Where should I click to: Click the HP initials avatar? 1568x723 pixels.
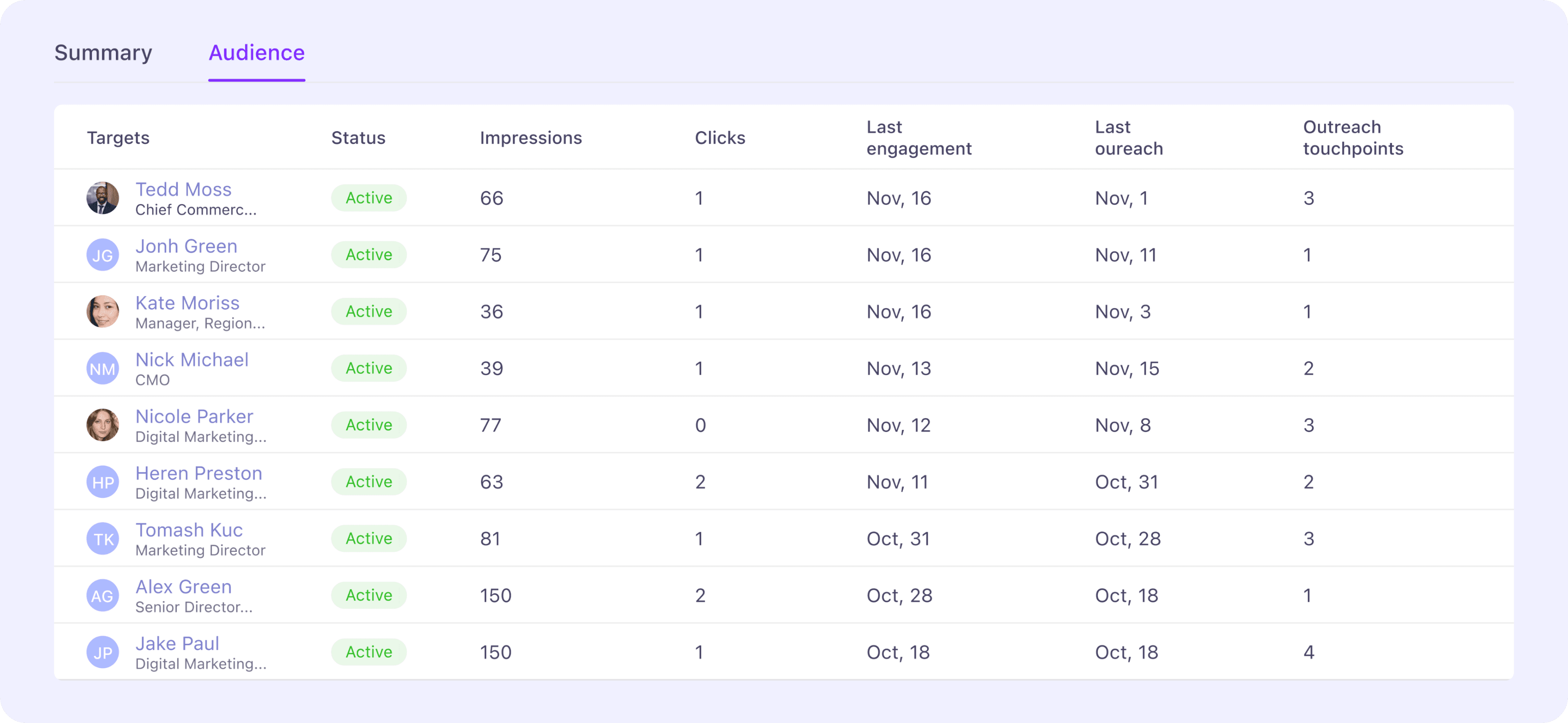[102, 482]
